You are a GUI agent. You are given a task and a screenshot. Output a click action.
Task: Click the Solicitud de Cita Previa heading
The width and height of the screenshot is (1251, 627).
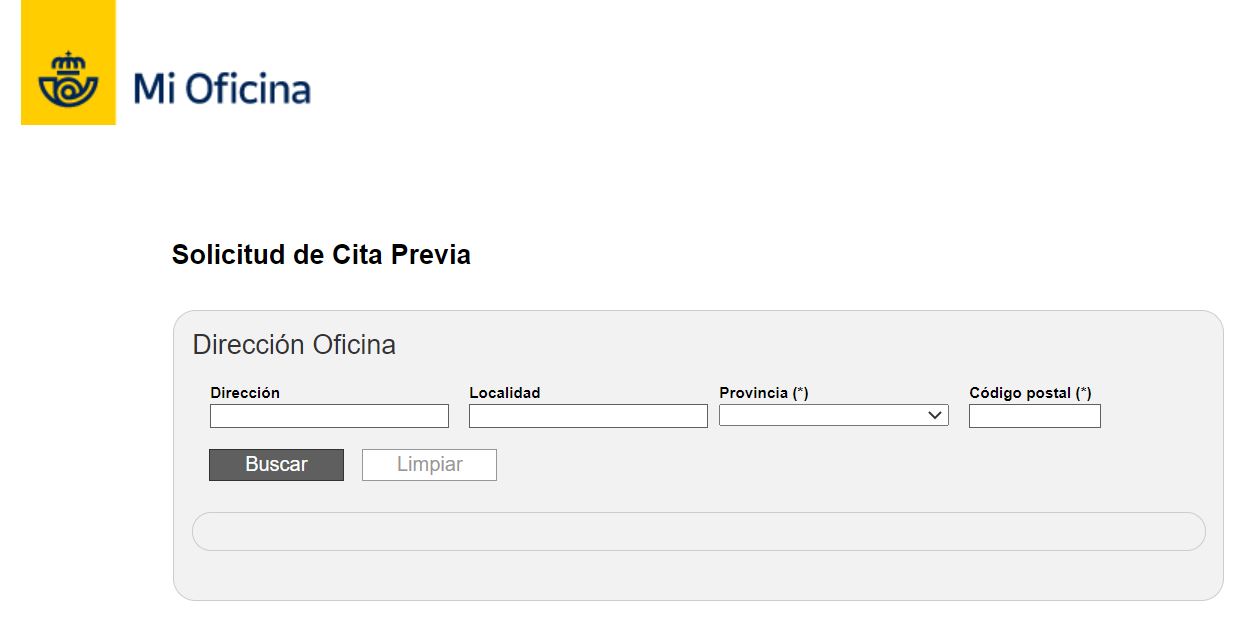pos(321,255)
